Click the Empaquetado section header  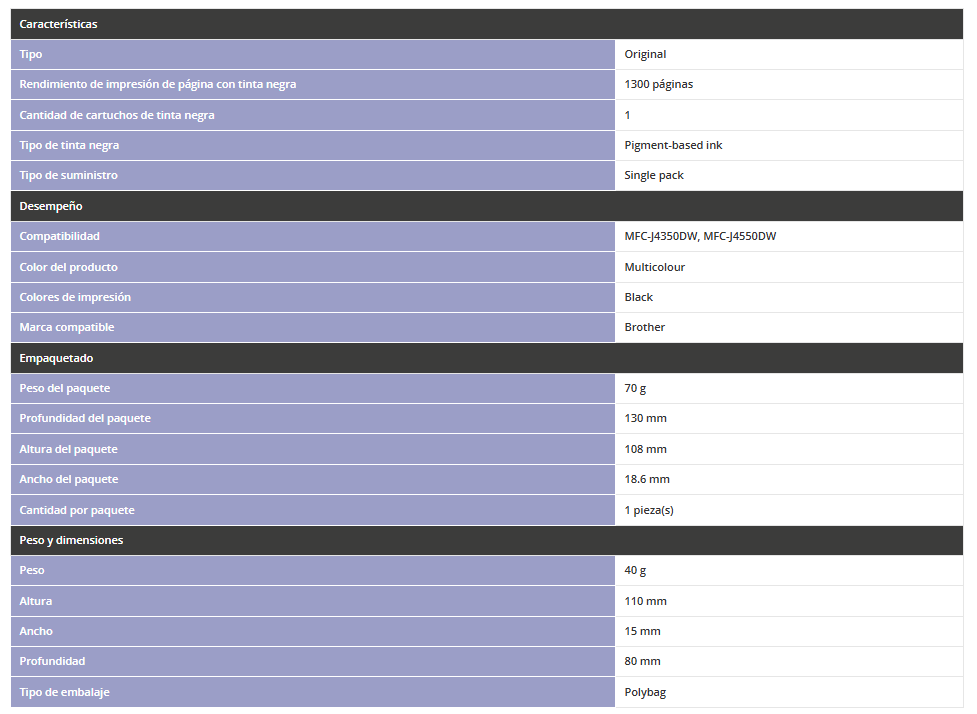[56, 358]
